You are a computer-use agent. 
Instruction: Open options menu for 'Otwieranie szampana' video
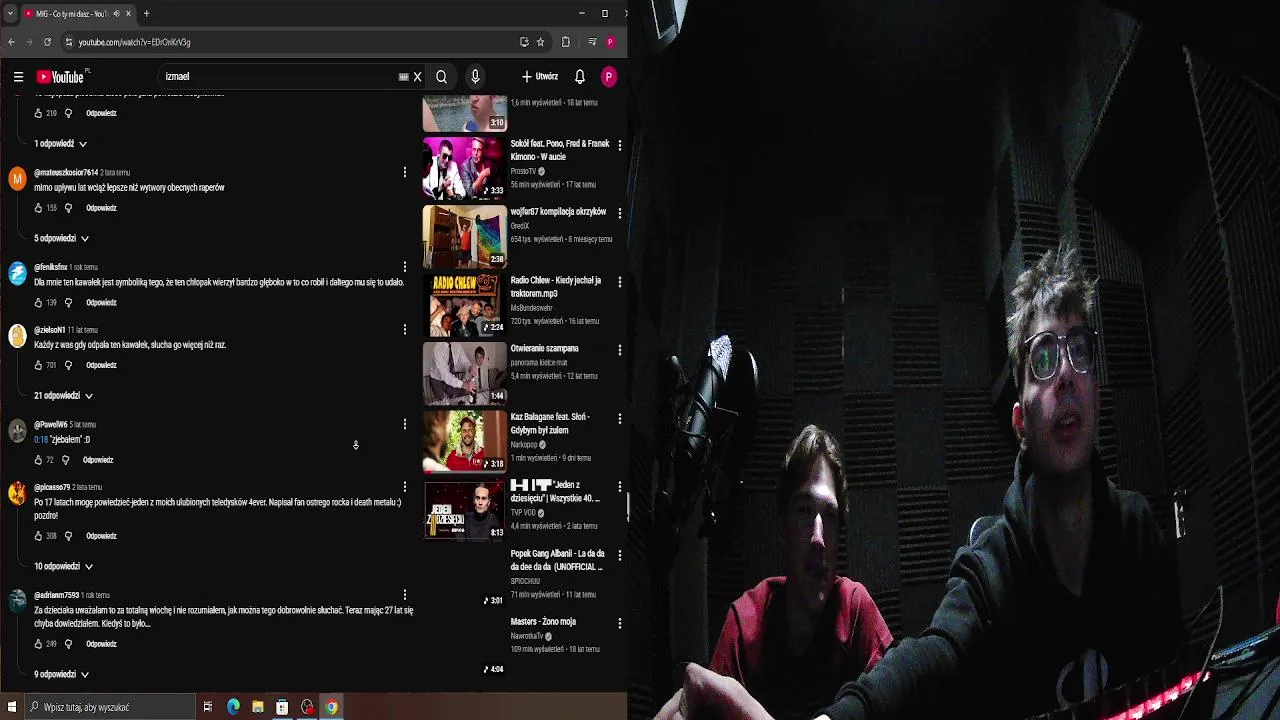coord(619,350)
